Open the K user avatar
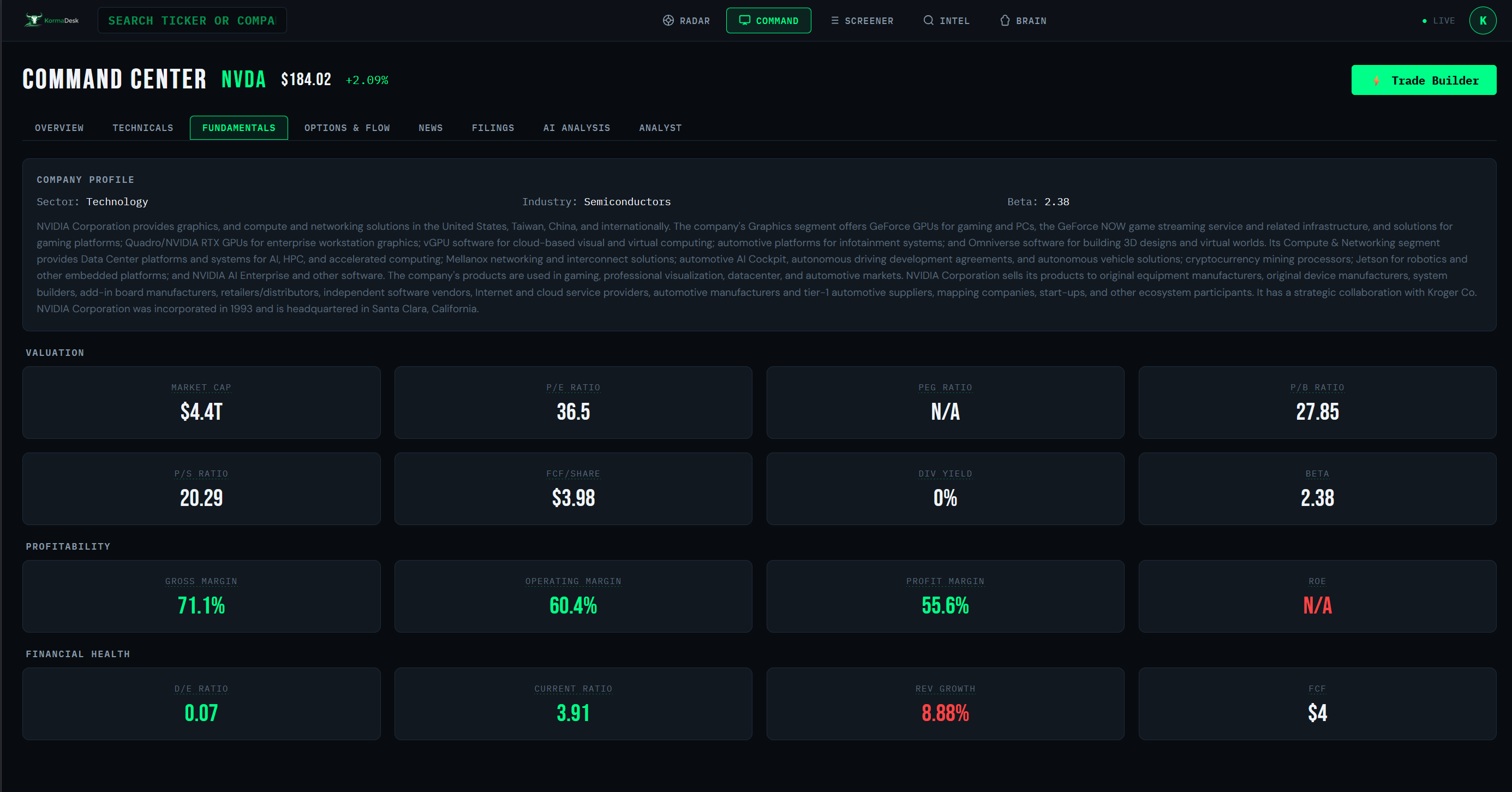1512x792 pixels. [1482, 21]
